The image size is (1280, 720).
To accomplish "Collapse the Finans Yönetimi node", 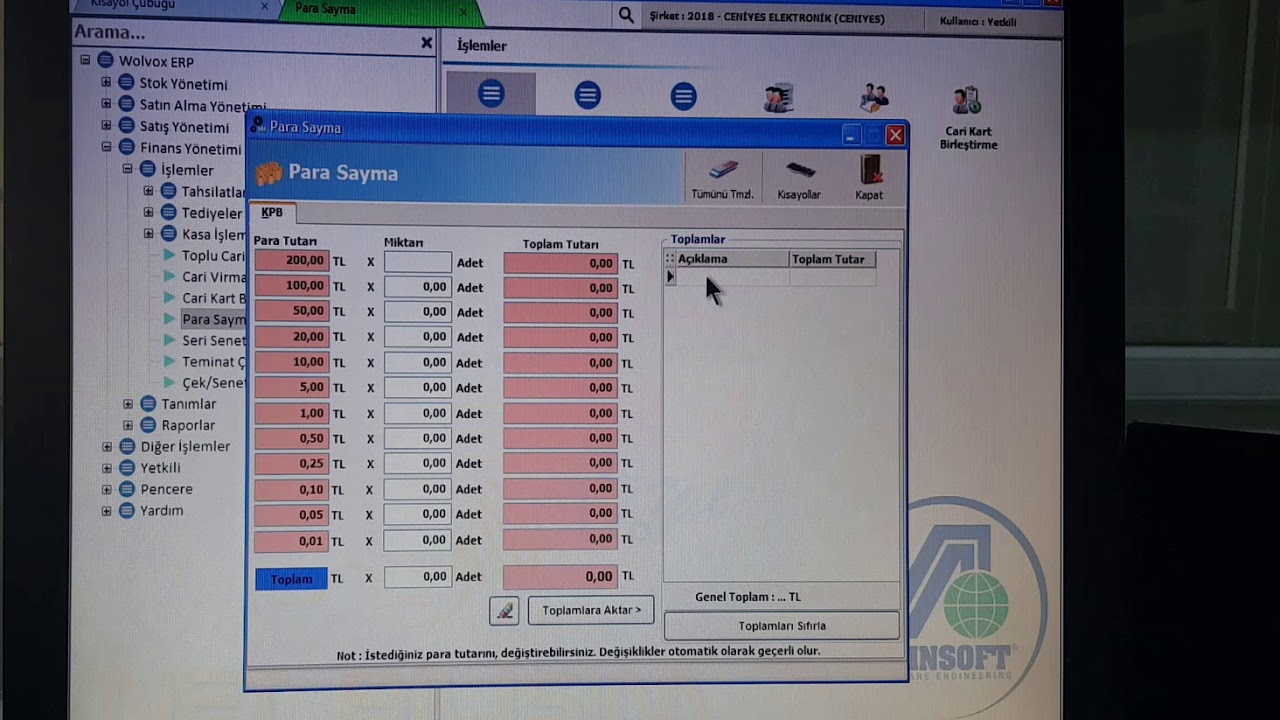I will click(106, 147).
